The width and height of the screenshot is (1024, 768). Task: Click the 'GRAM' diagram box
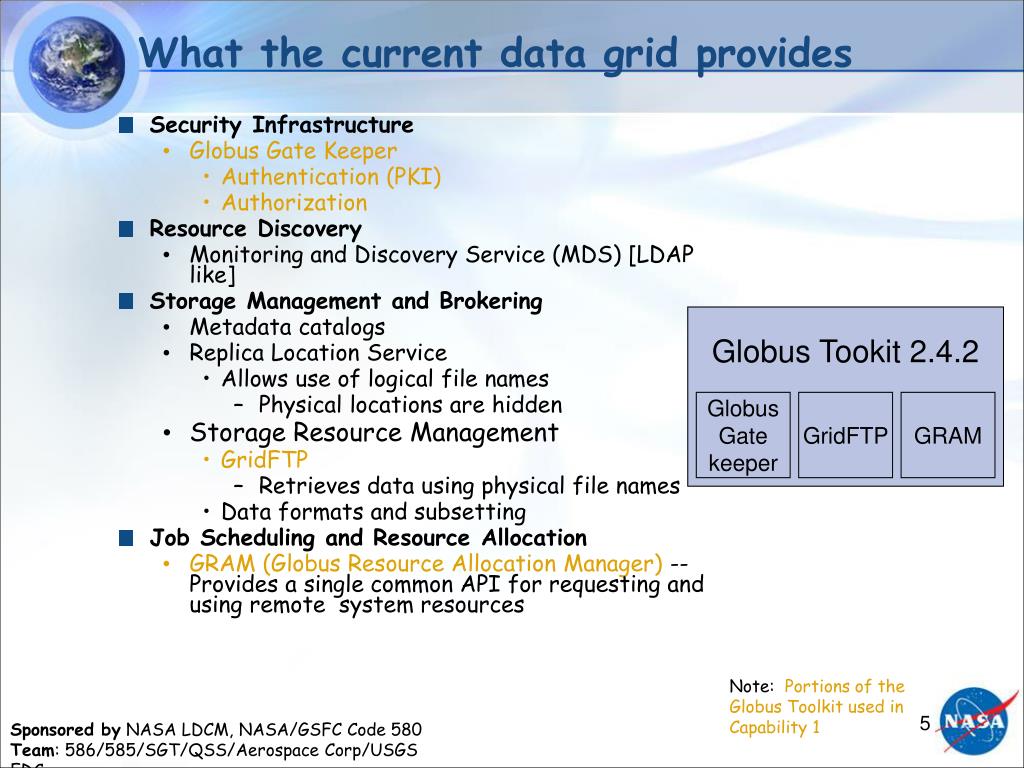point(948,436)
